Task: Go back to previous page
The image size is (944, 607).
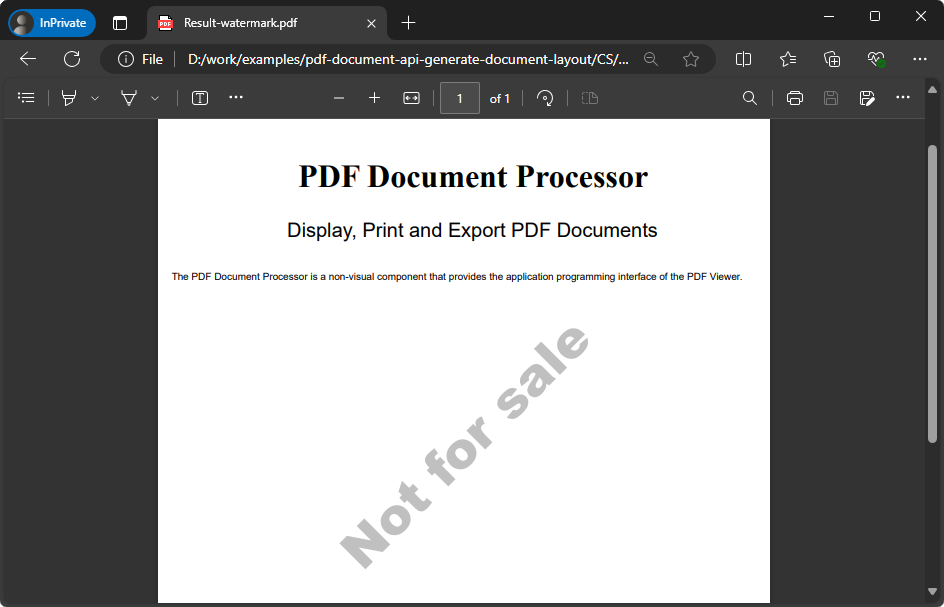Action: (x=28, y=59)
